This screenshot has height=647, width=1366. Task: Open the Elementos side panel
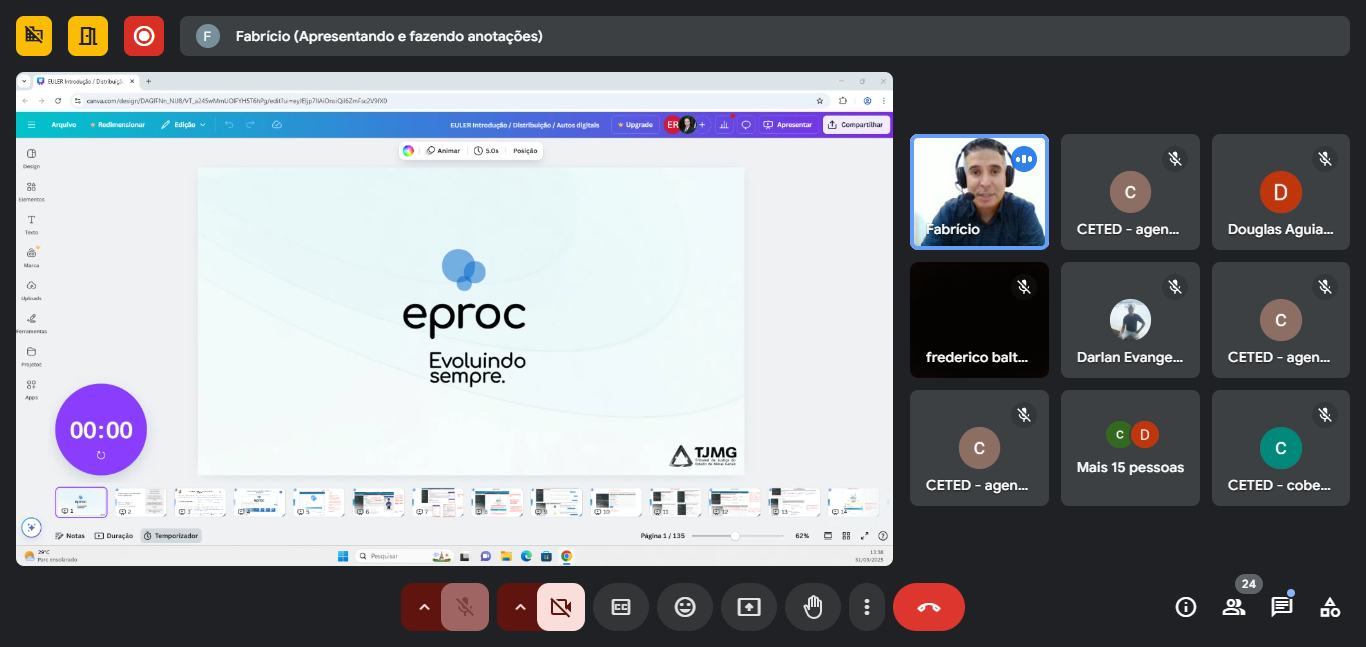tap(31, 191)
